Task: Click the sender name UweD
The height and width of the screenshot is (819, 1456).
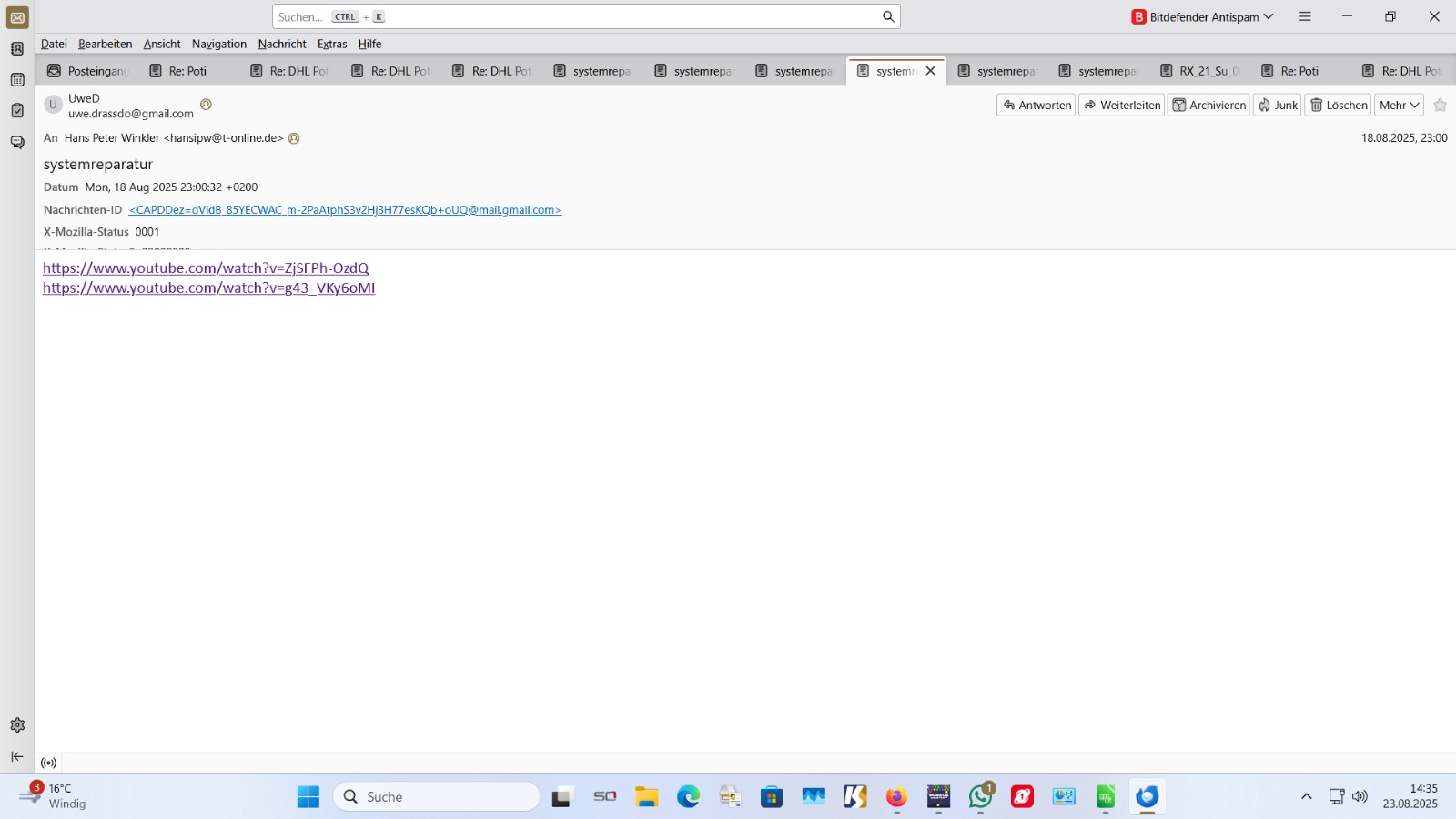Action: point(84,98)
